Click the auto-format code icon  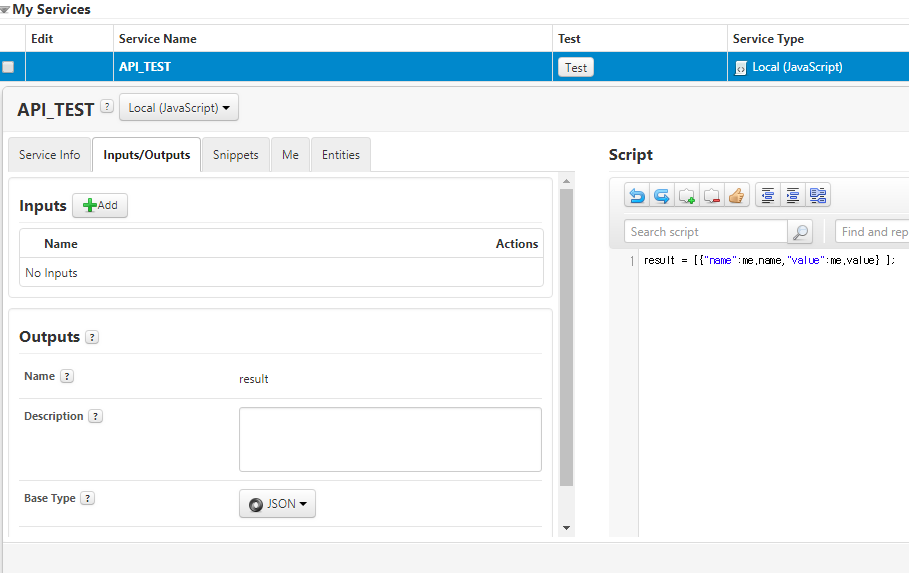coord(818,196)
